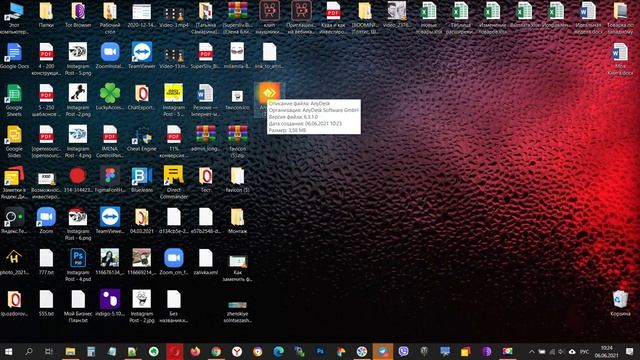The width and height of the screenshot is (640, 360).
Task: Select the Zoom shortcut next to Яндекс
Action: (46, 217)
